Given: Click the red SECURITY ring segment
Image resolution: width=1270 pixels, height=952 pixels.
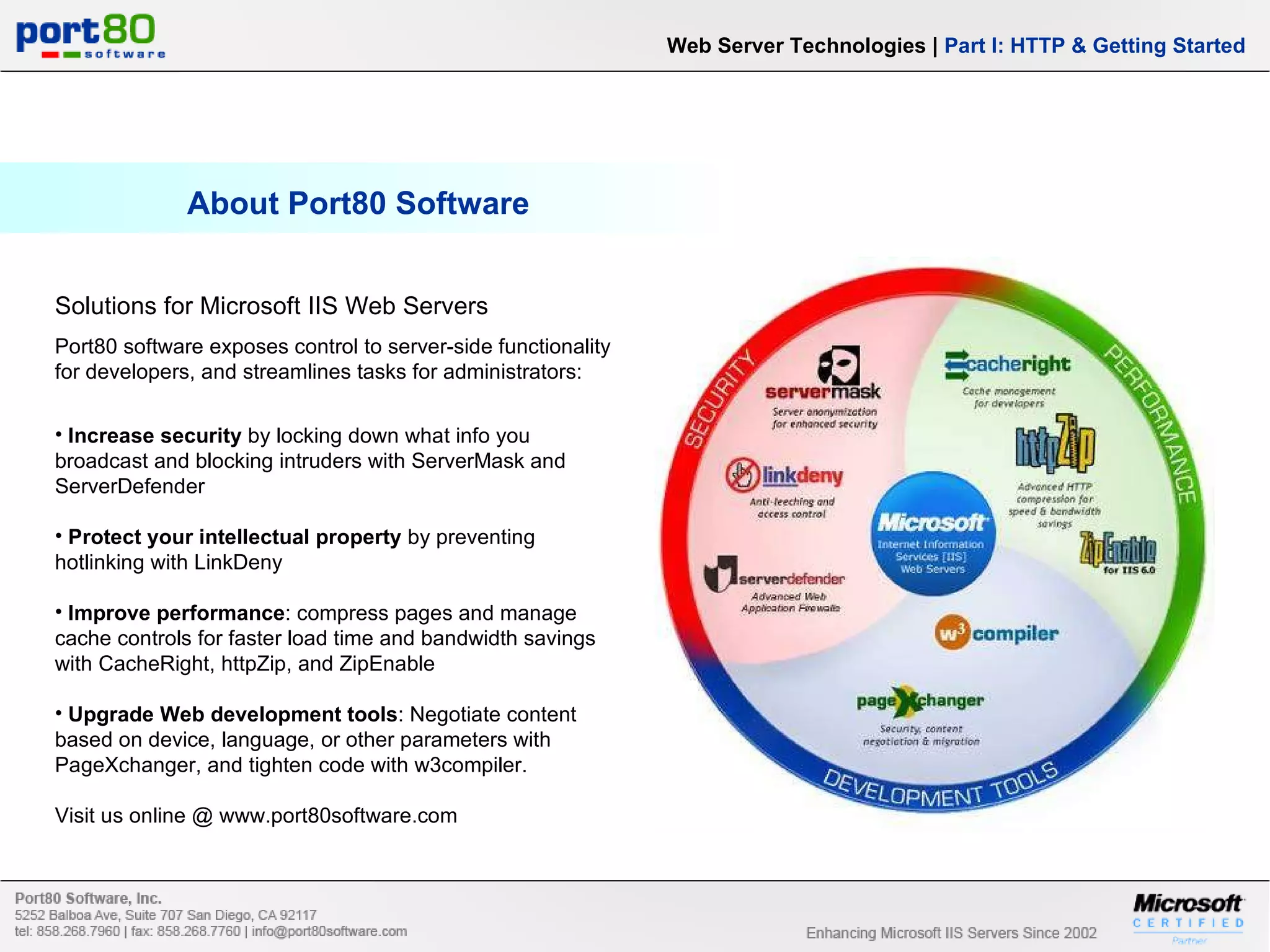Looking at the screenshot, I should coord(719,400).
